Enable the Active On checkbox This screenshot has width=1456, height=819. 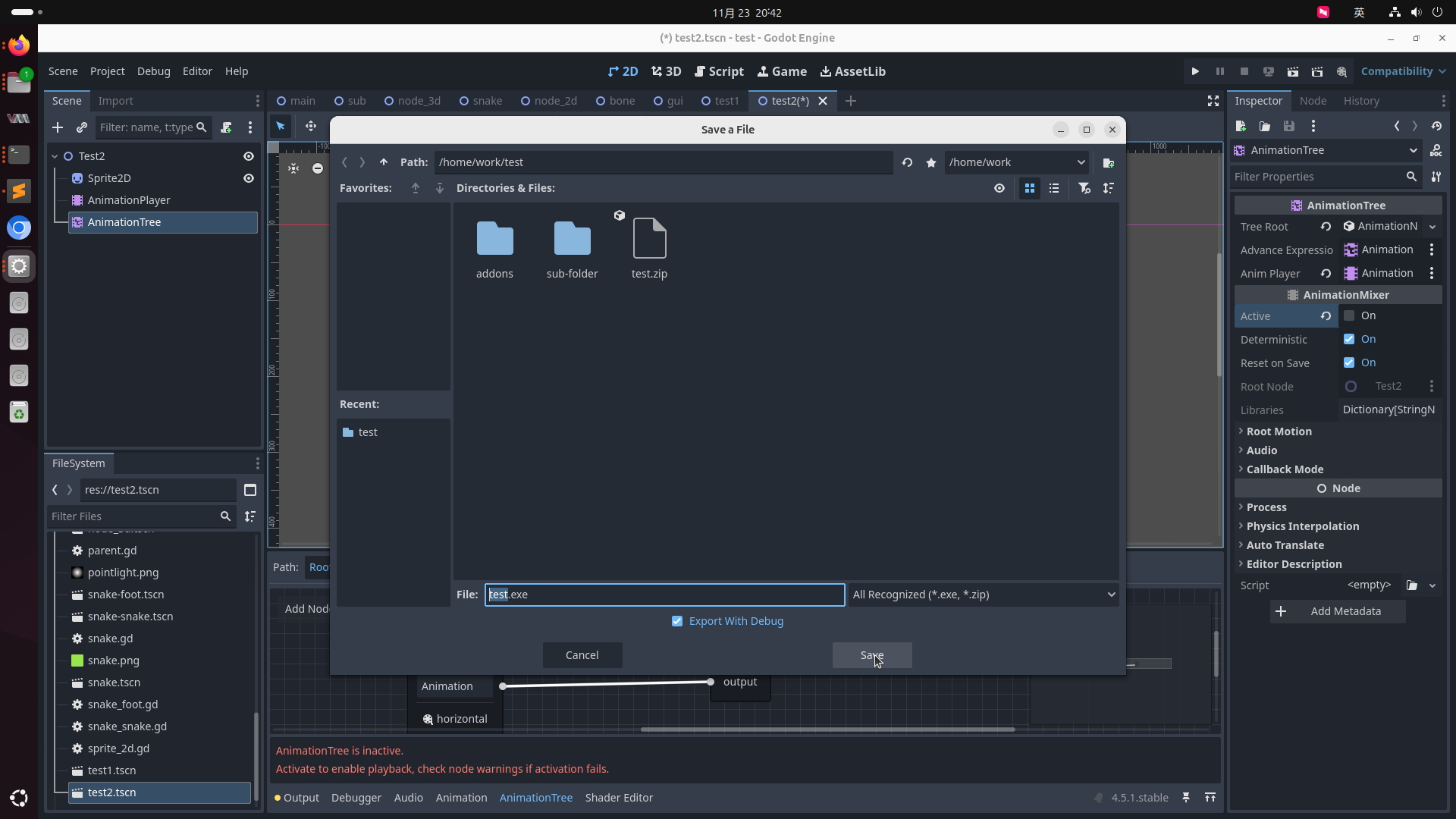click(x=1349, y=315)
